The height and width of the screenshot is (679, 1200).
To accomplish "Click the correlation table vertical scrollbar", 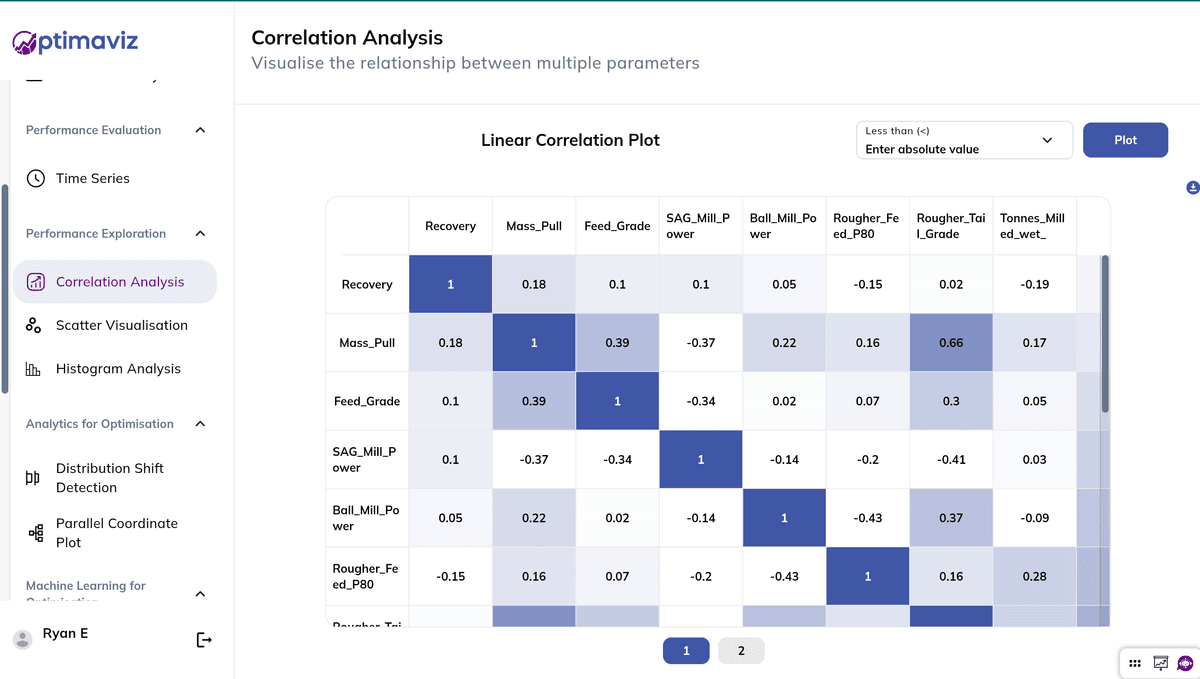I will click(x=1105, y=334).
